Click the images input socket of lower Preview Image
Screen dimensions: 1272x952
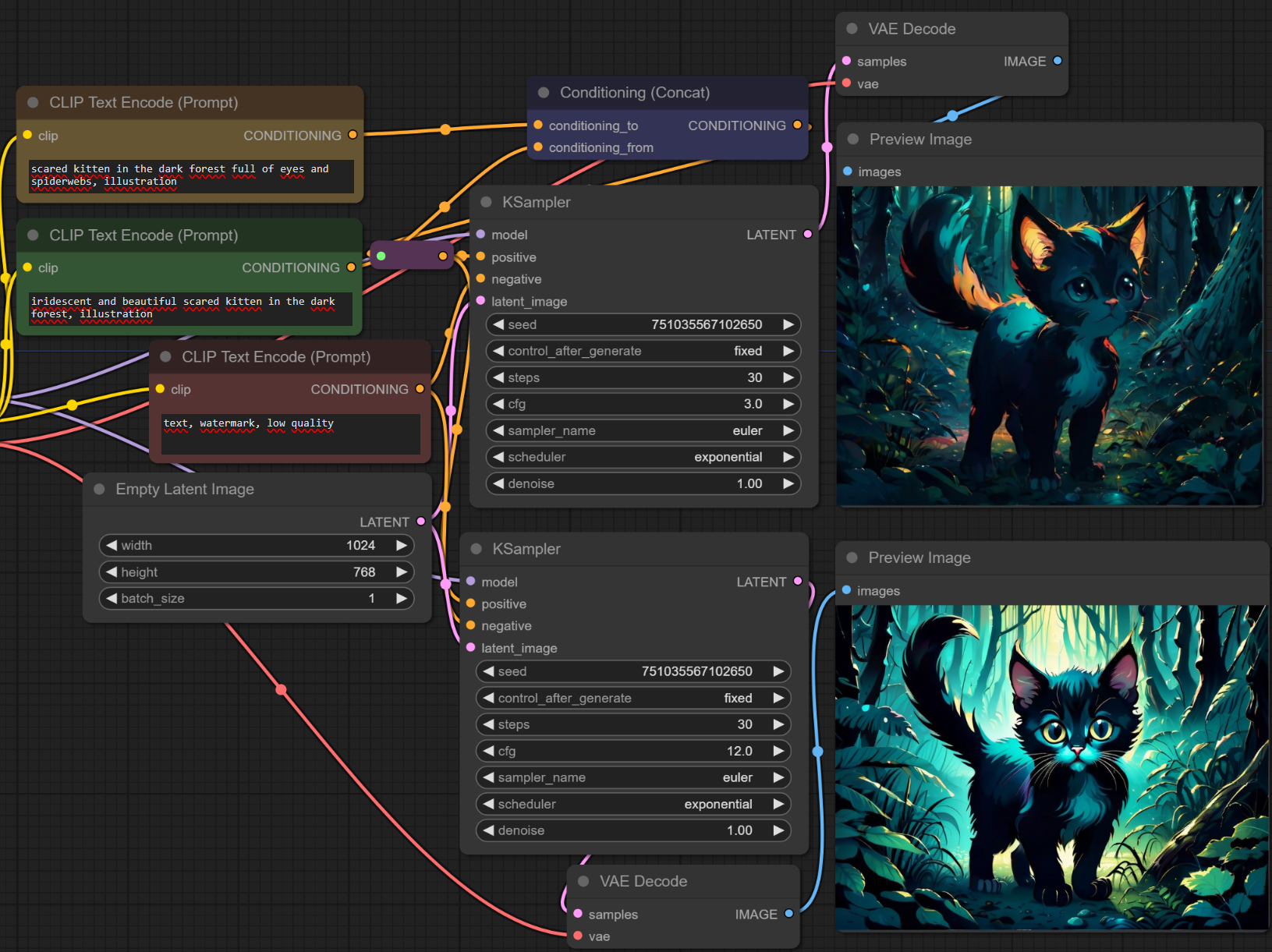[x=846, y=590]
